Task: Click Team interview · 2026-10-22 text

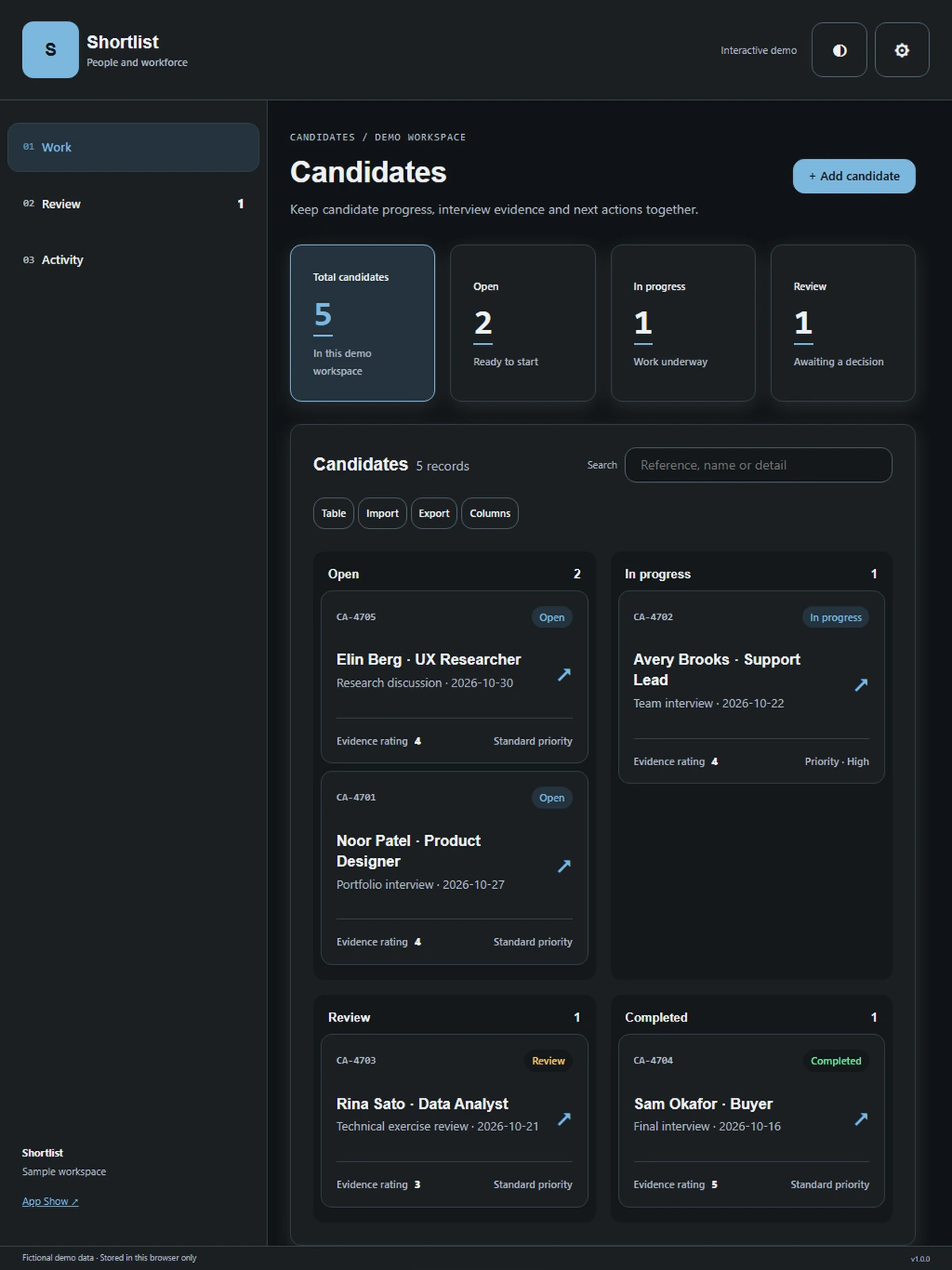Action: 708,703
